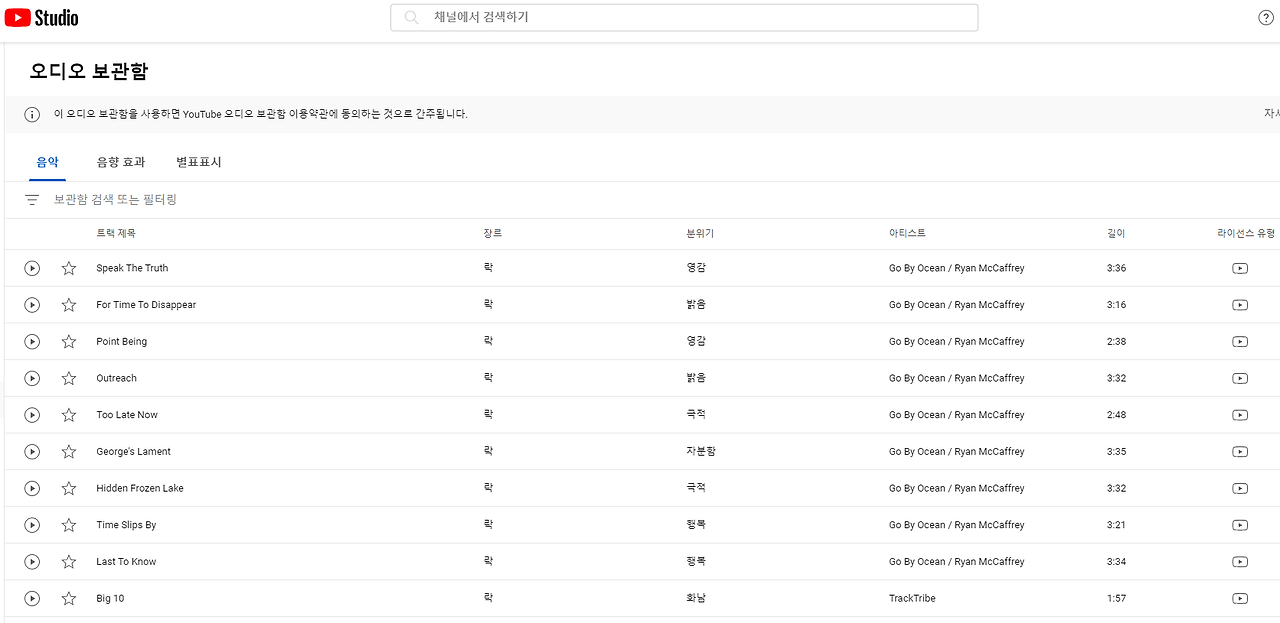Screen dimensions: 1280x623
Task: Sort by 라이선스 유형 column header
Action: tap(1246, 233)
